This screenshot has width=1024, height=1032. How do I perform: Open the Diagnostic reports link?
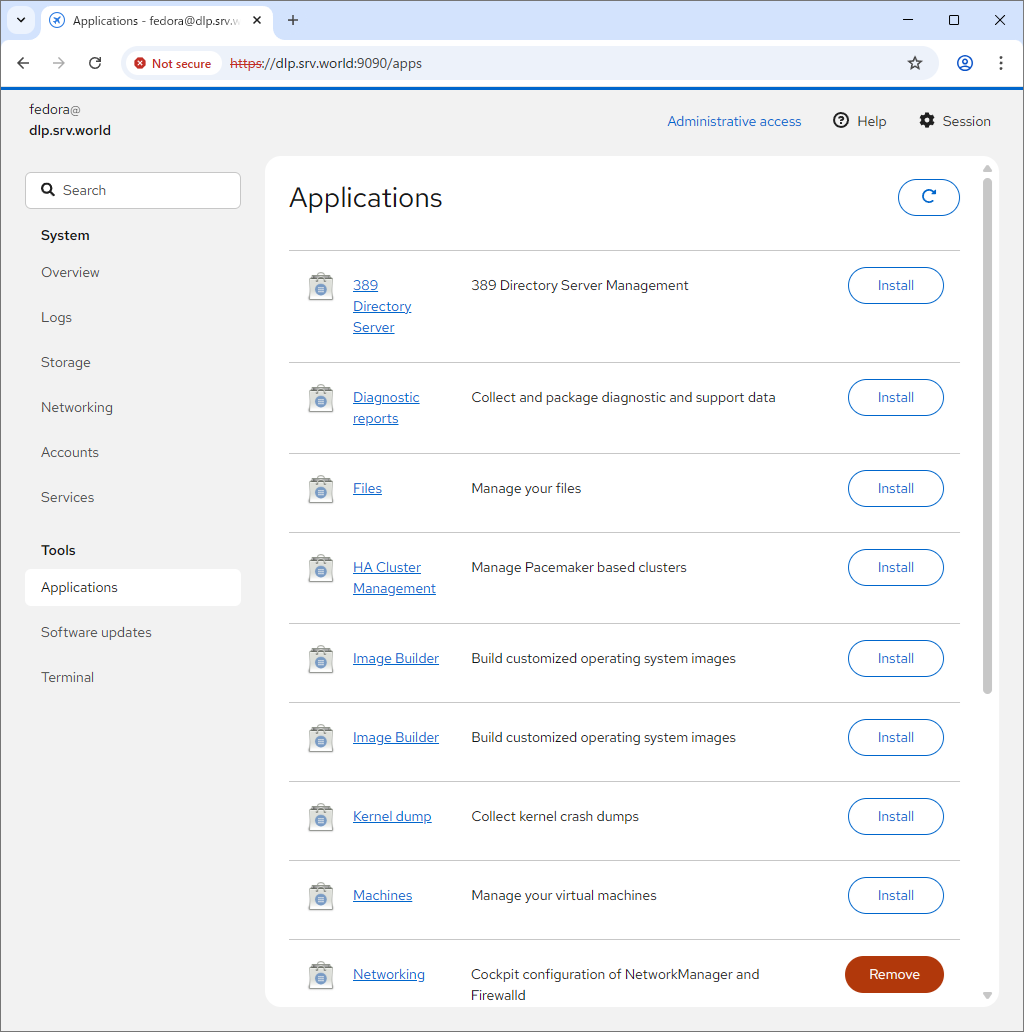click(x=386, y=408)
